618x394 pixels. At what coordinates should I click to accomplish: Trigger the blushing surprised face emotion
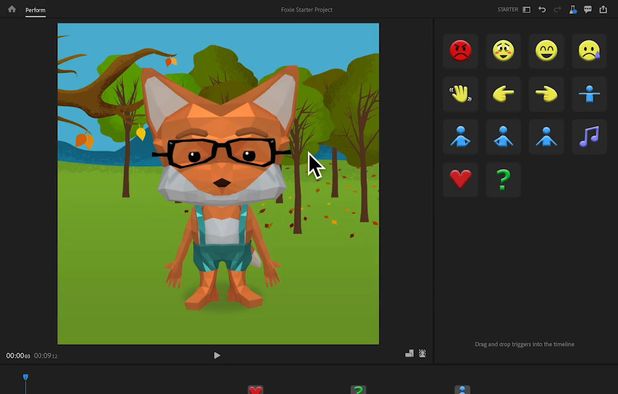pyautogui.click(x=503, y=51)
